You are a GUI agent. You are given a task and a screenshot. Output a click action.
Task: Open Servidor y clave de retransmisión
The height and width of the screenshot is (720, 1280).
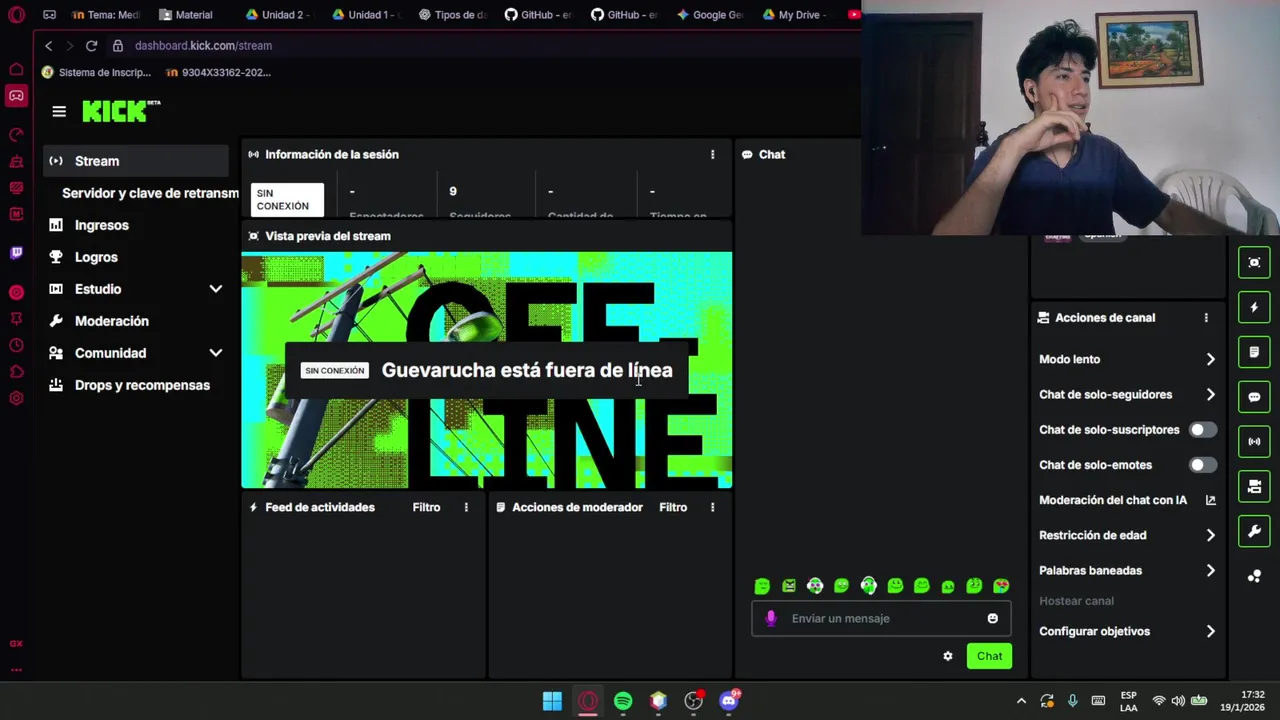point(150,193)
